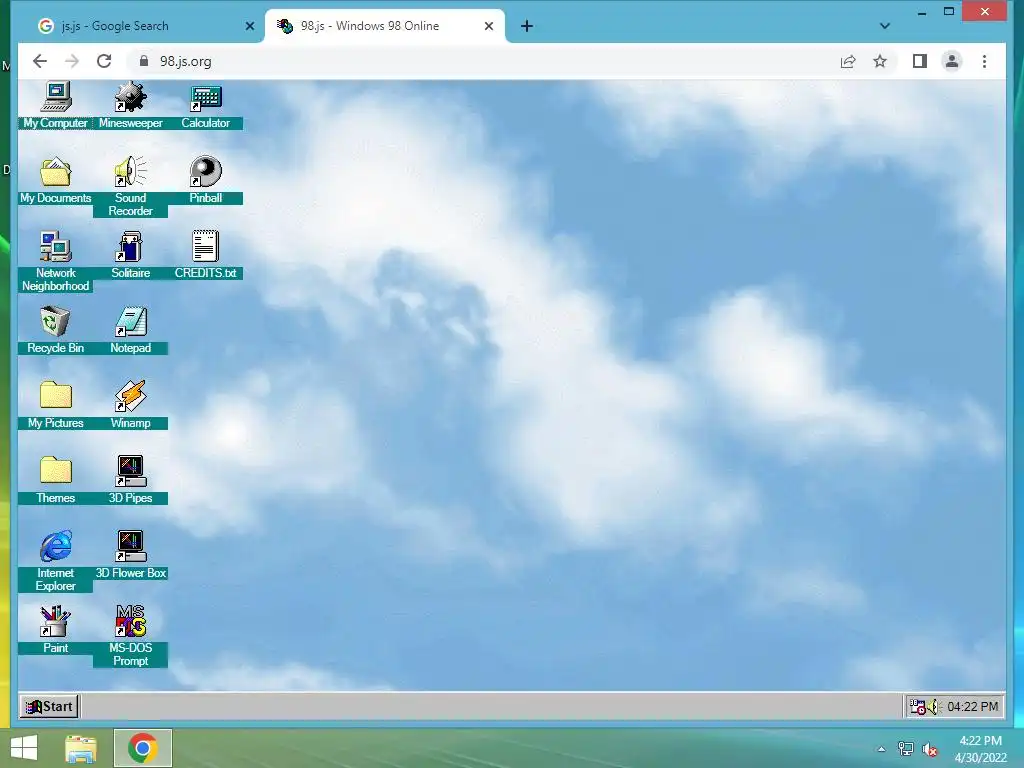The height and width of the screenshot is (768, 1024).
Task: Click the Windows 98 Start button
Action: [50, 707]
